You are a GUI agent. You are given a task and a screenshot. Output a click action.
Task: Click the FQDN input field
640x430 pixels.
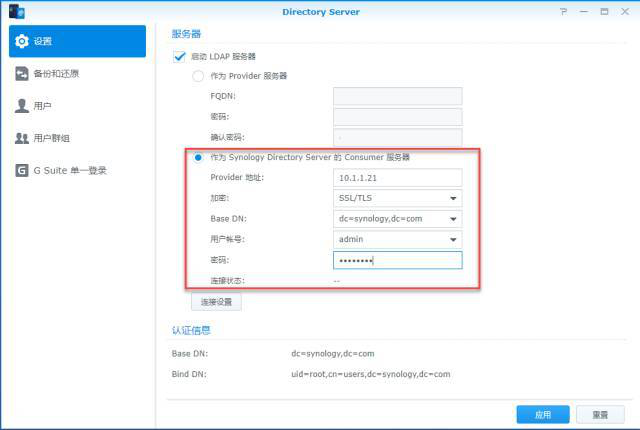tap(398, 96)
